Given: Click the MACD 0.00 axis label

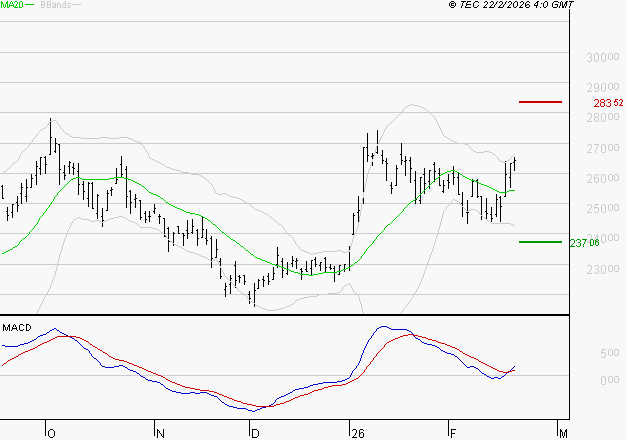Looking at the screenshot, I should tap(610, 380).
